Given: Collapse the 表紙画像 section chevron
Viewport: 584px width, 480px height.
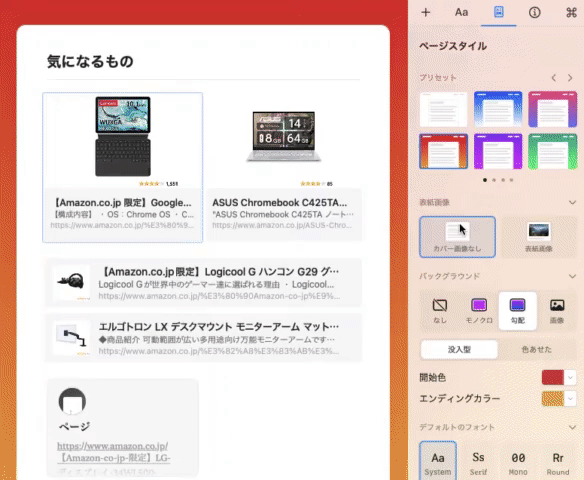Looking at the screenshot, I should 572,202.
